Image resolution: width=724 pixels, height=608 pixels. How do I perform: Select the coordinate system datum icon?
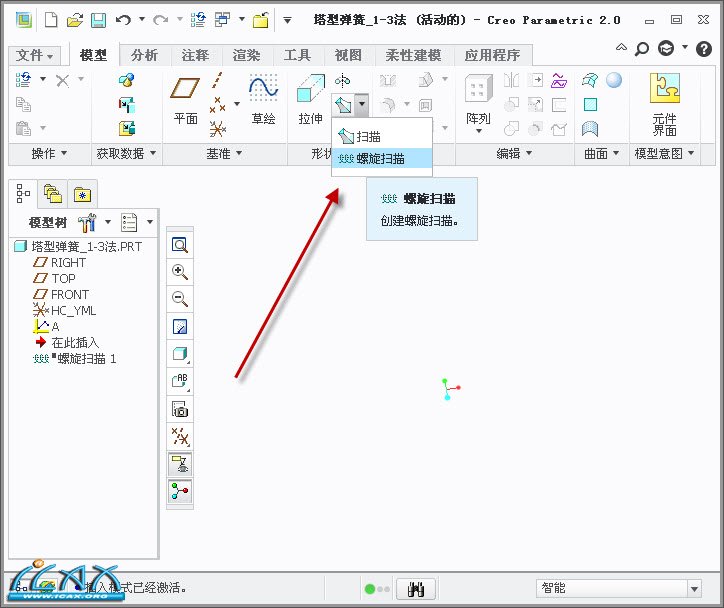[217, 129]
